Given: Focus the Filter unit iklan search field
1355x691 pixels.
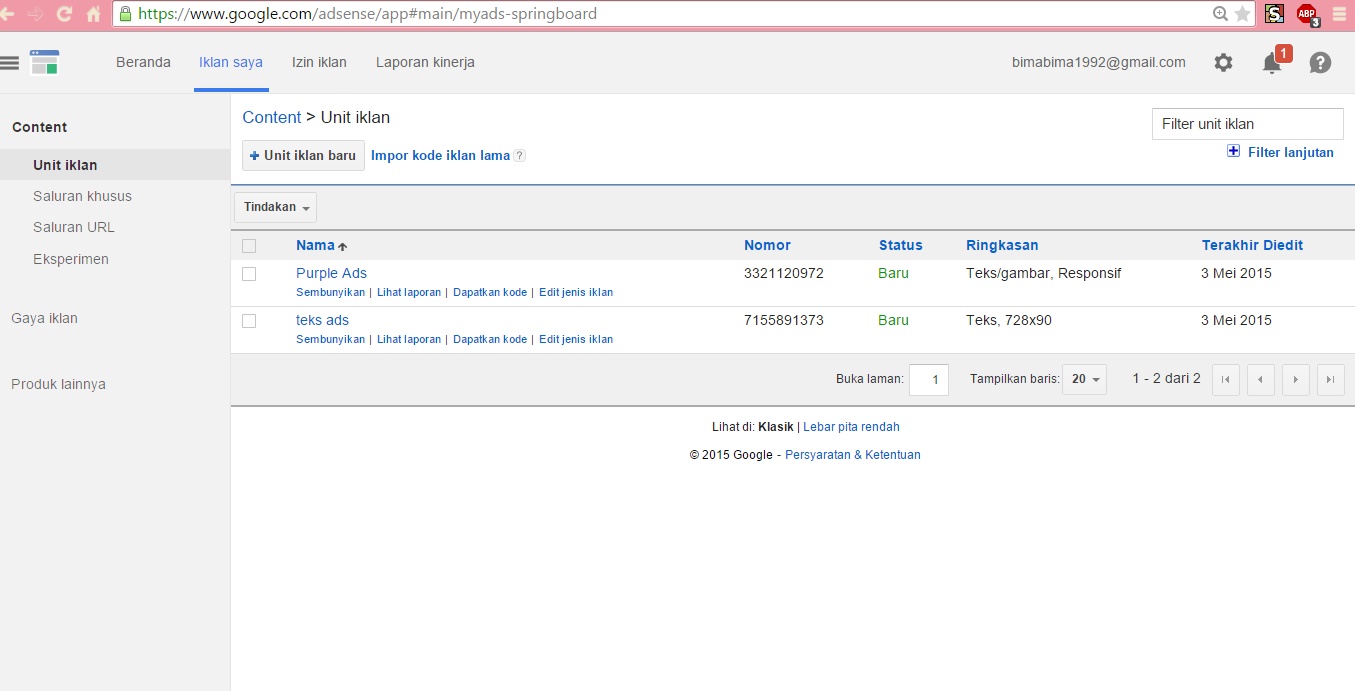Looking at the screenshot, I should coord(1247,124).
